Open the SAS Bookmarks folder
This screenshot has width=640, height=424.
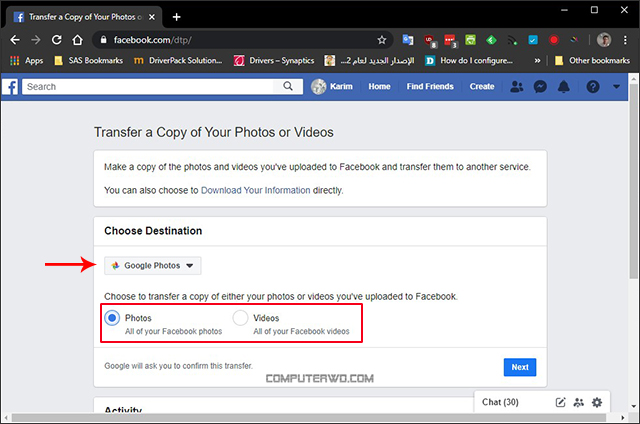89,61
